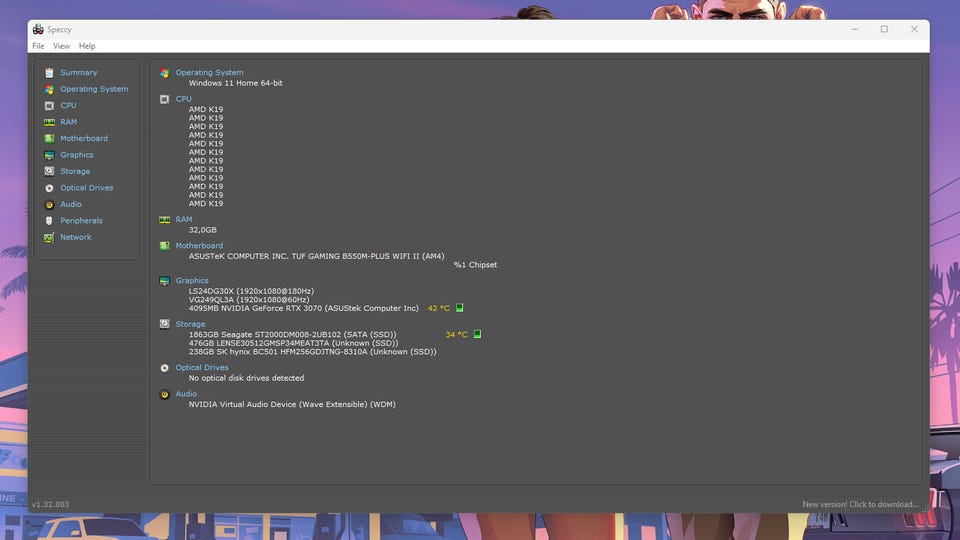Click the 34 °C Seagate drive temperature
Image resolution: width=960 pixels, height=540 pixels.
coord(456,334)
